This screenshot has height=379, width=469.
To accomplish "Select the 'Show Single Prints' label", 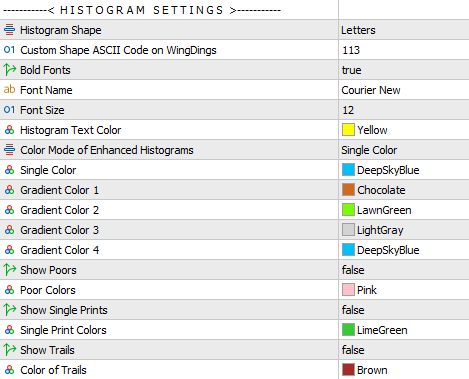I will point(64,310).
